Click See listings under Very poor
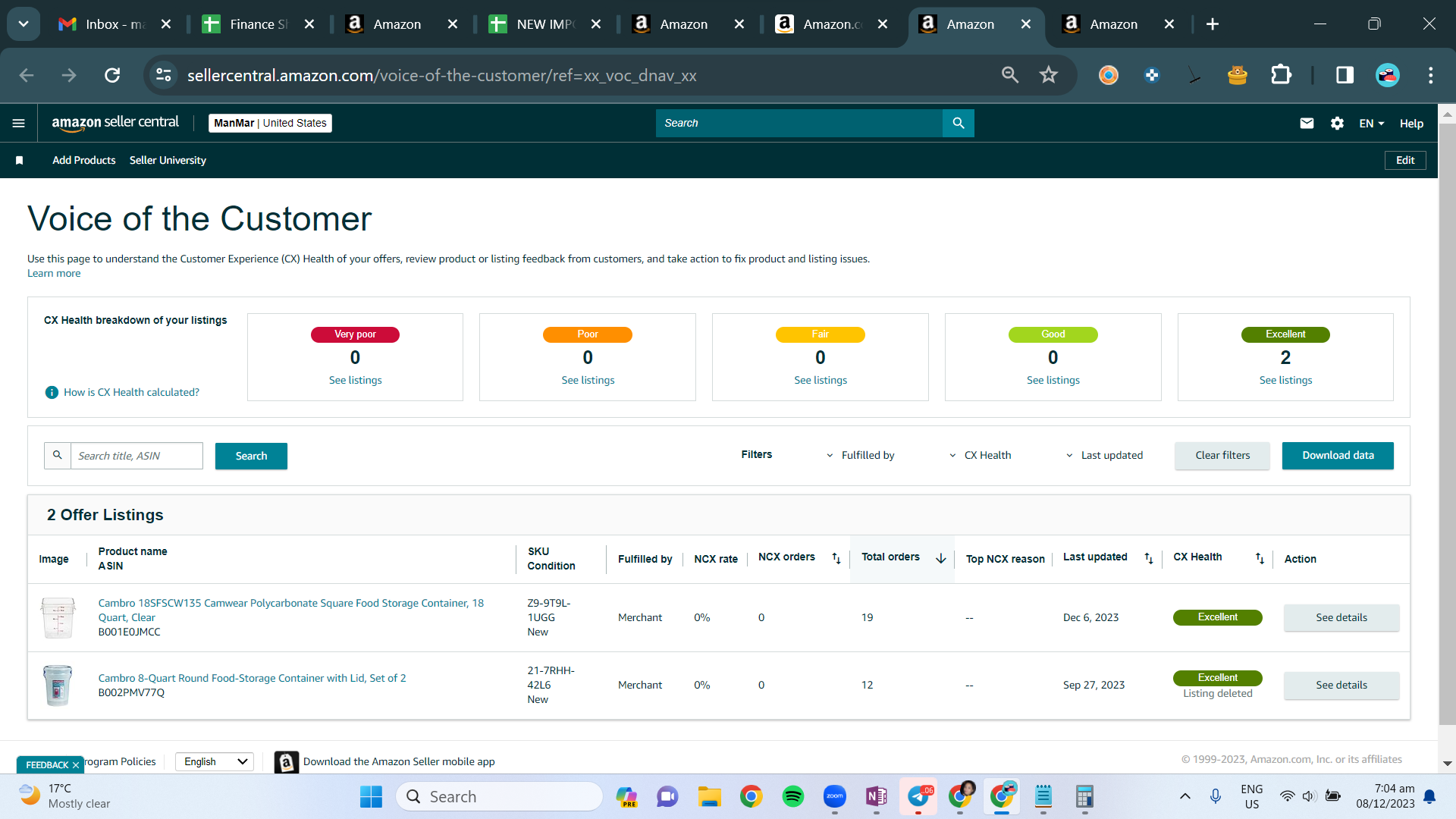The image size is (1456, 819). pyautogui.click(x=355, y=380)
